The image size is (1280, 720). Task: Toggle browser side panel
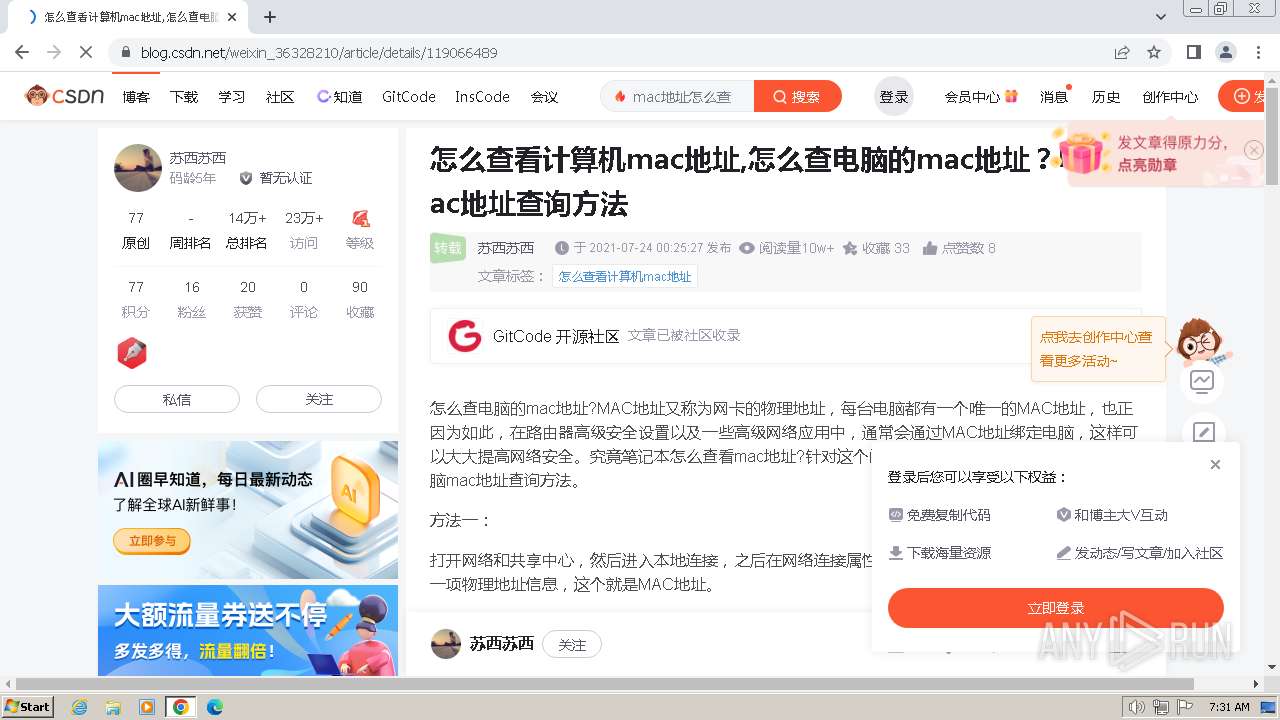pos(1194,52)
